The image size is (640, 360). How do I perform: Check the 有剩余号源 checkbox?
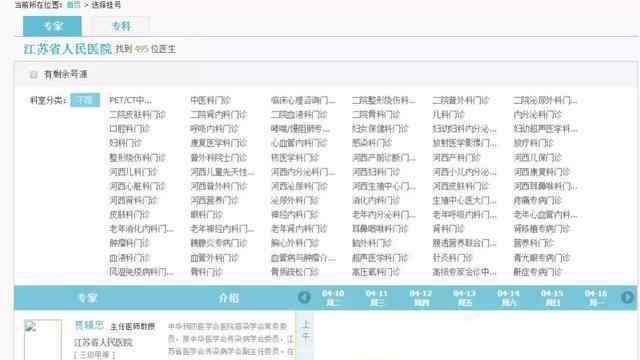33,74
